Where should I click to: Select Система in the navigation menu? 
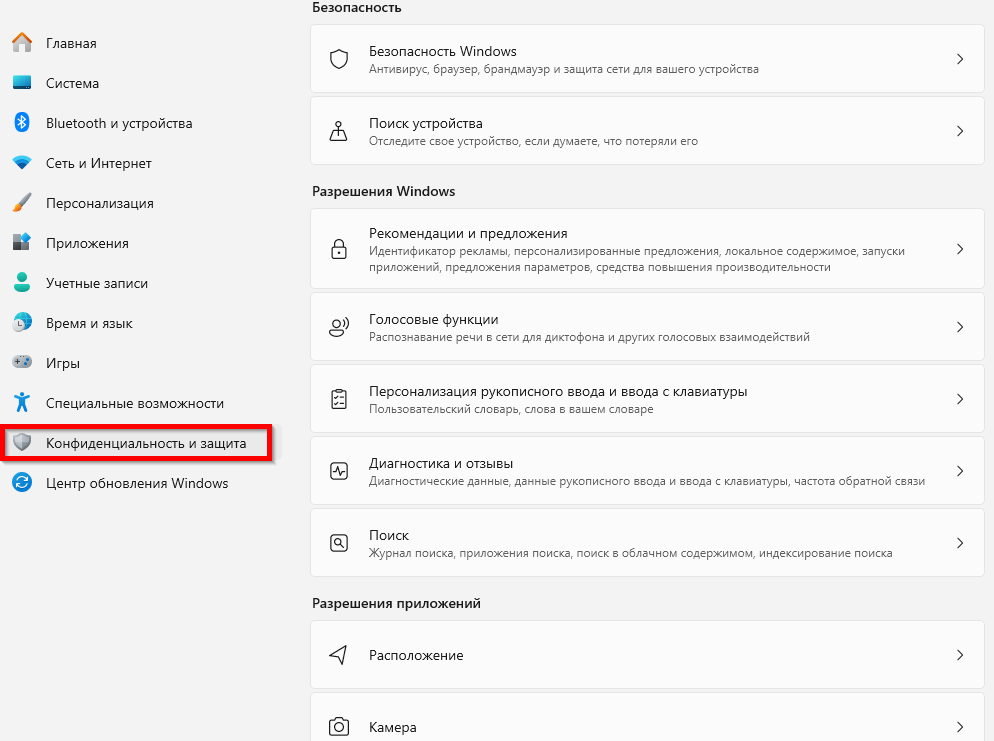tap(72, 83)
